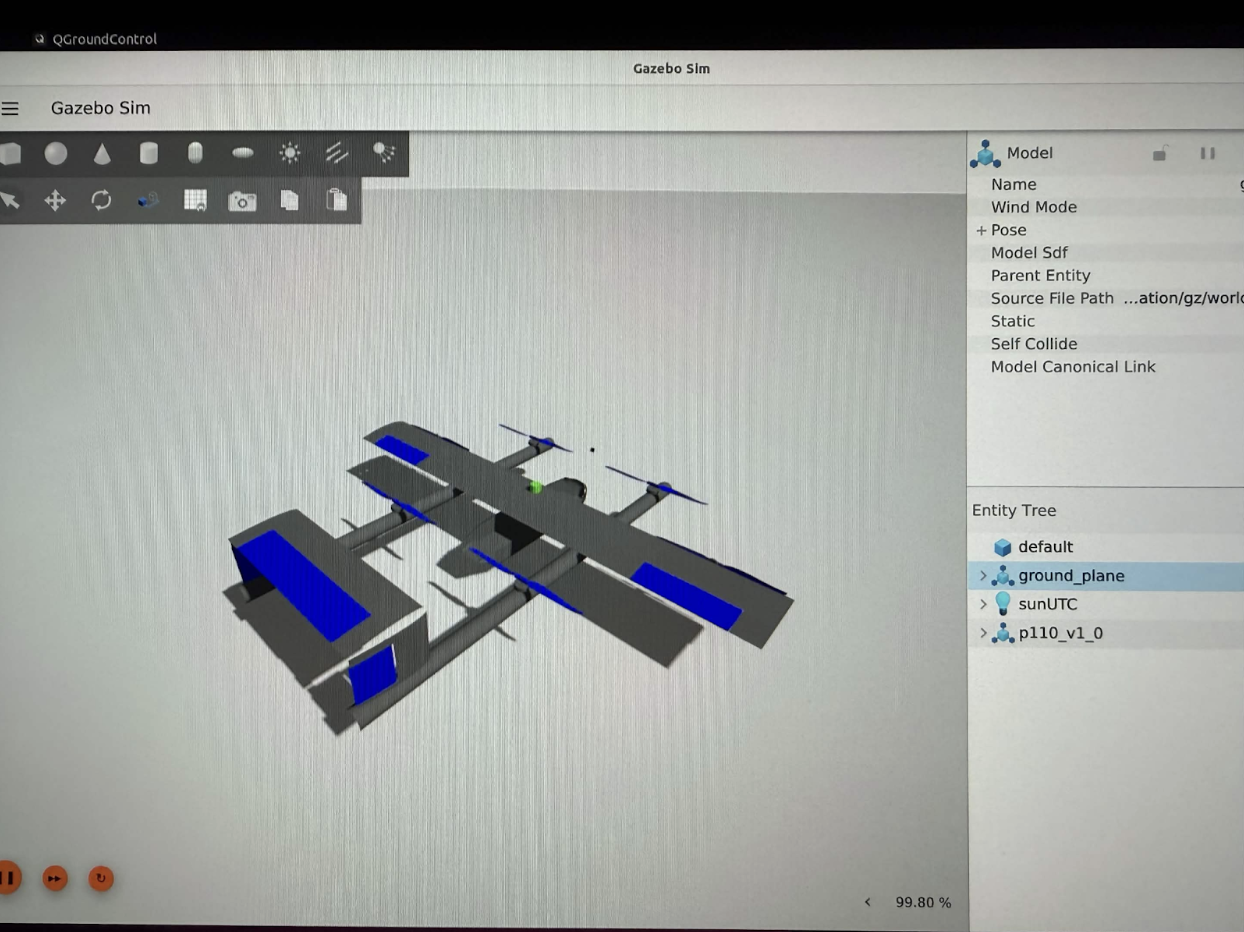This screenshot has height=932, width=1244.
Task: Select ground_plane in Entity Tree
Action: [x=1071, y=576]
